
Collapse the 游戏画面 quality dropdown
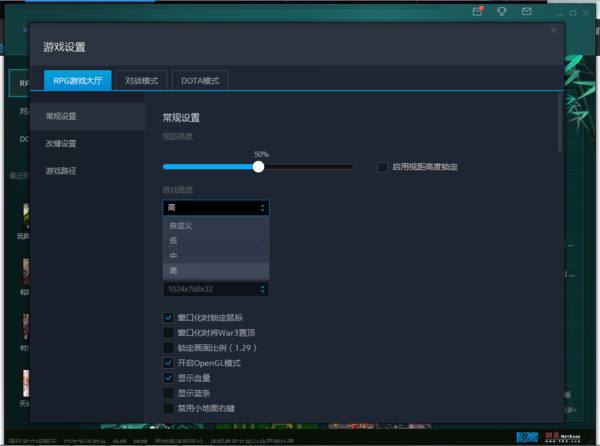tap(215, 208)
